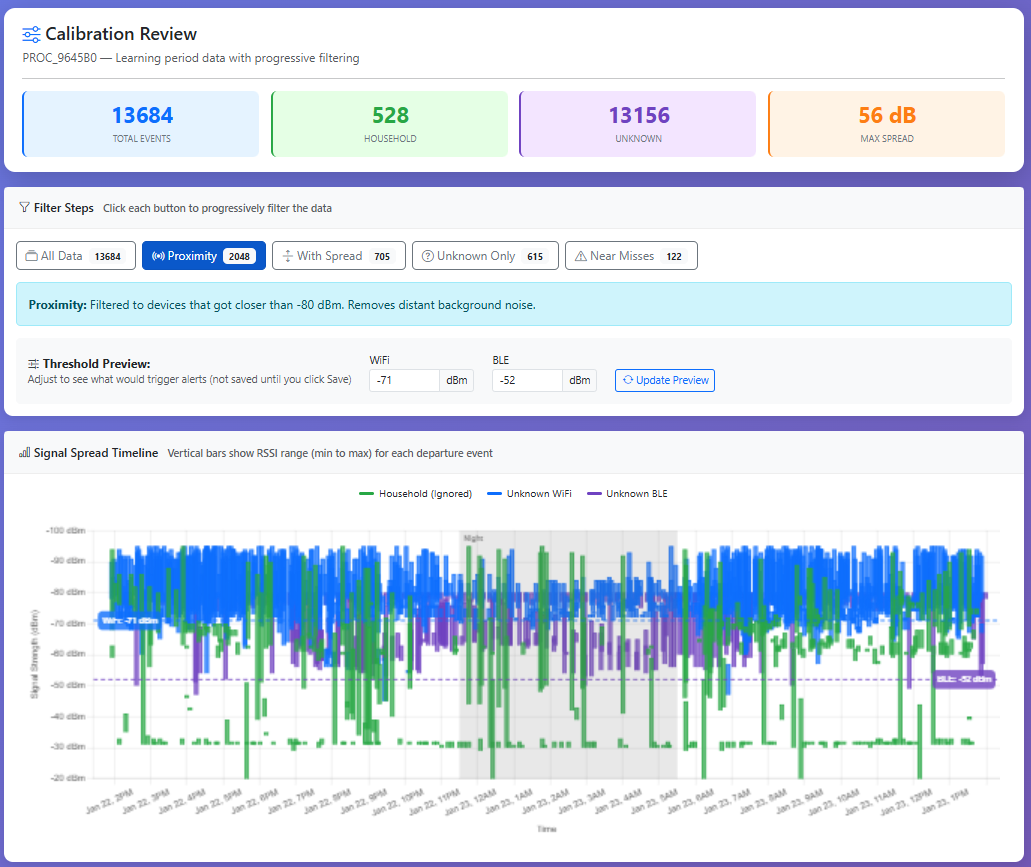Image resolution: width=1031 pixels, height=867 pixels.
Task: Switch to the With Spread filter step
Action: point(338,255)
